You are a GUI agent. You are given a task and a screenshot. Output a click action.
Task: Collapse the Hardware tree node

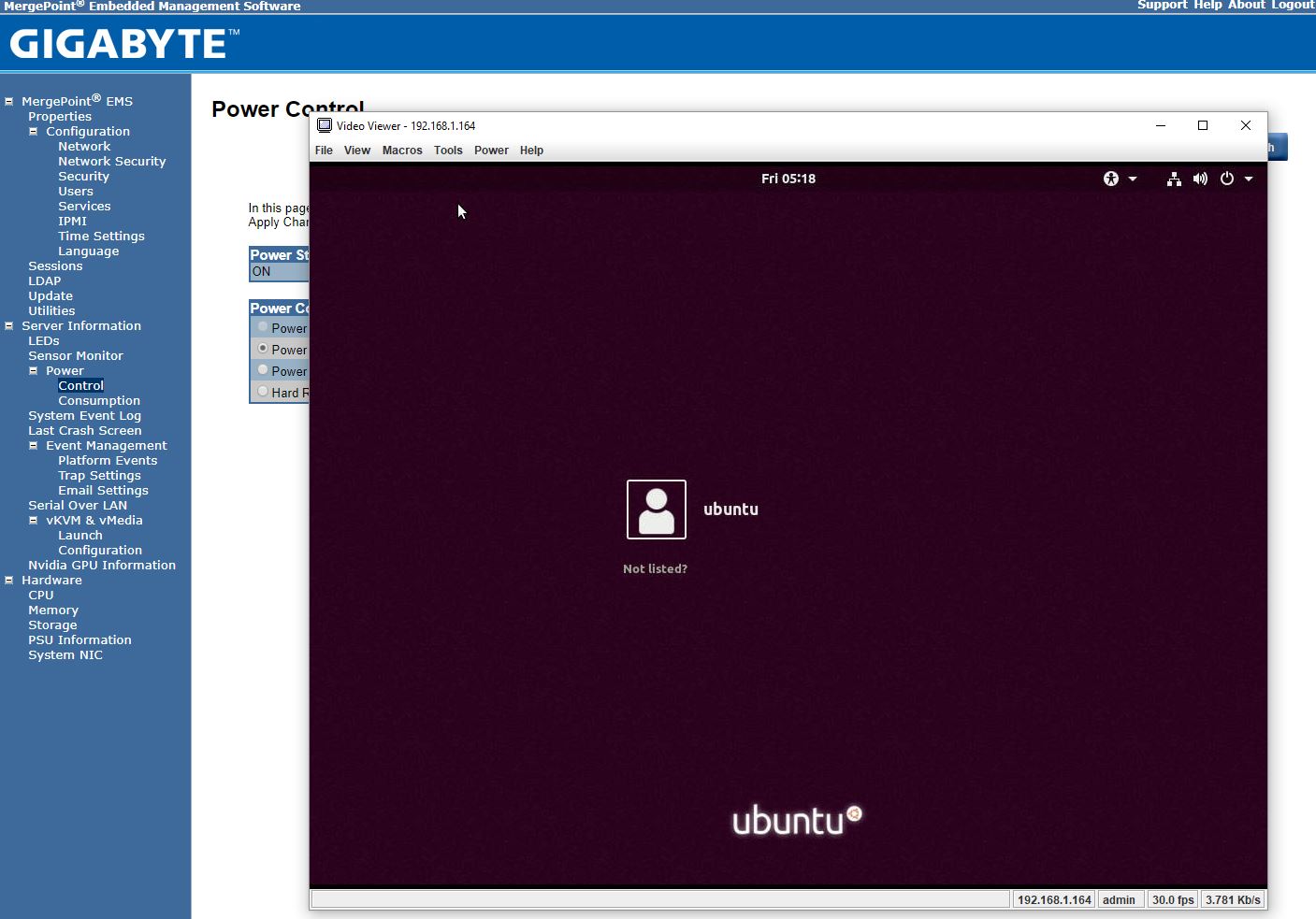[9, 581]
